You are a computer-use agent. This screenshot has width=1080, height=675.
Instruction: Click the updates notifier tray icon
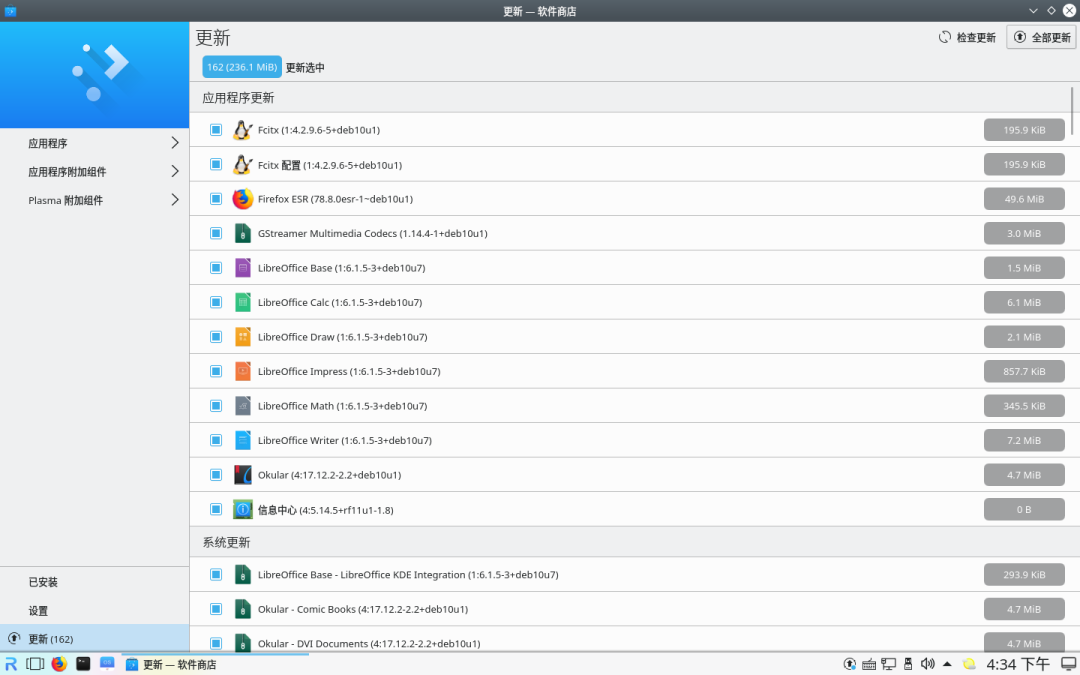pos(850,664)
